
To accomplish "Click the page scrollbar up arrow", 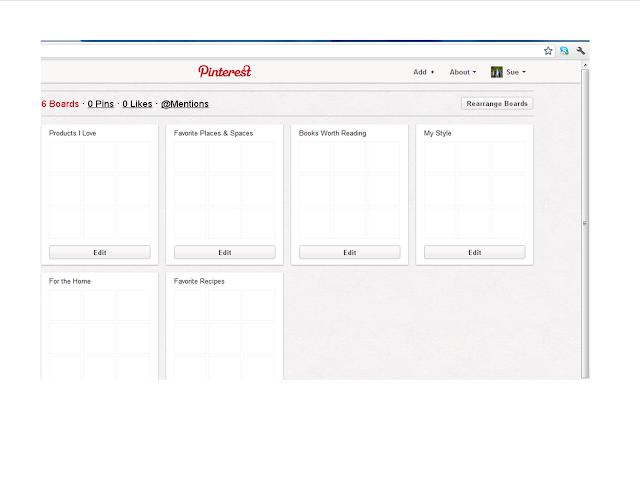I will [x=585, y=65].
